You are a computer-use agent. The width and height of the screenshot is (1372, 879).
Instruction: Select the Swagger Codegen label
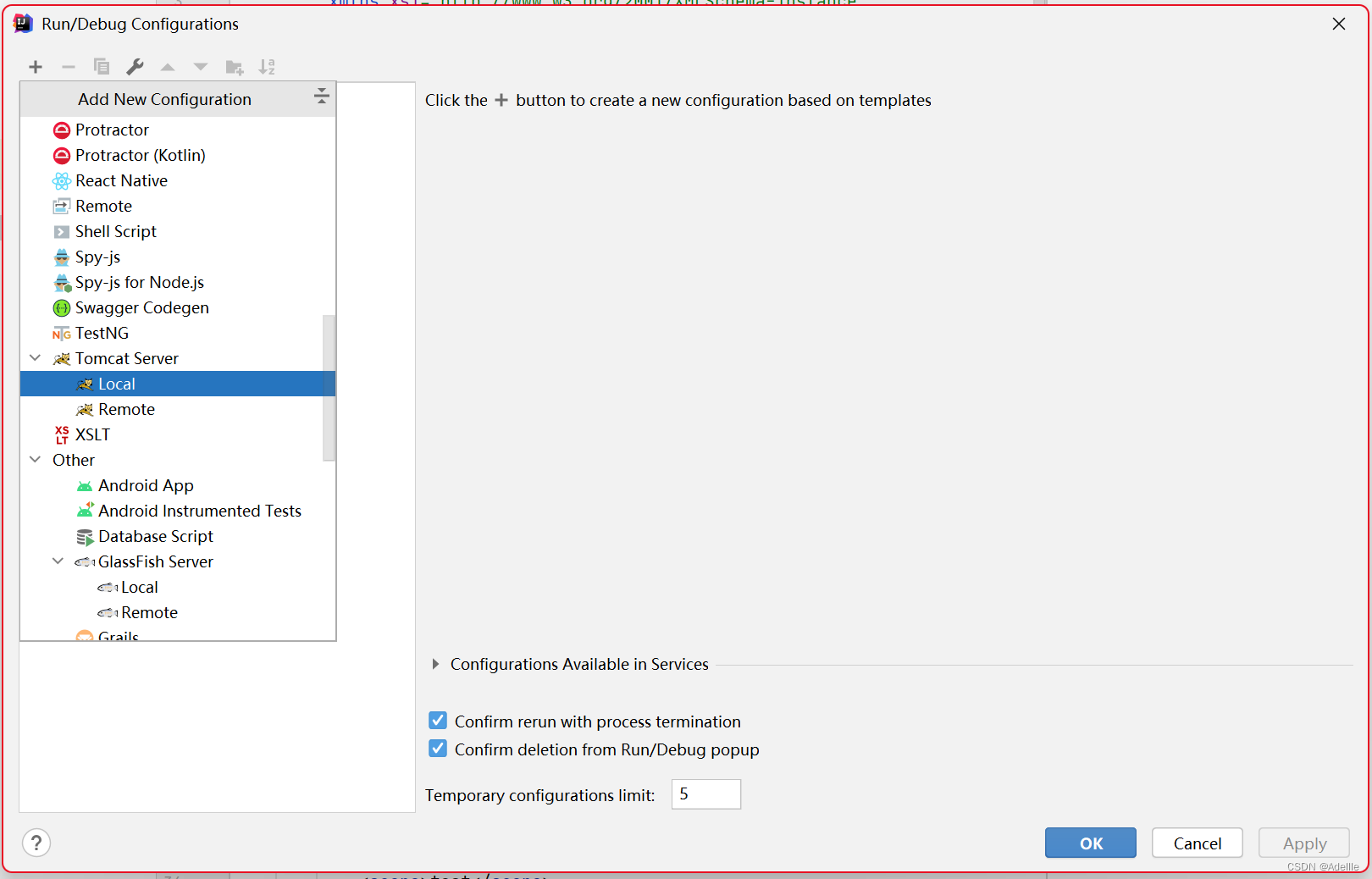(142, 307)
